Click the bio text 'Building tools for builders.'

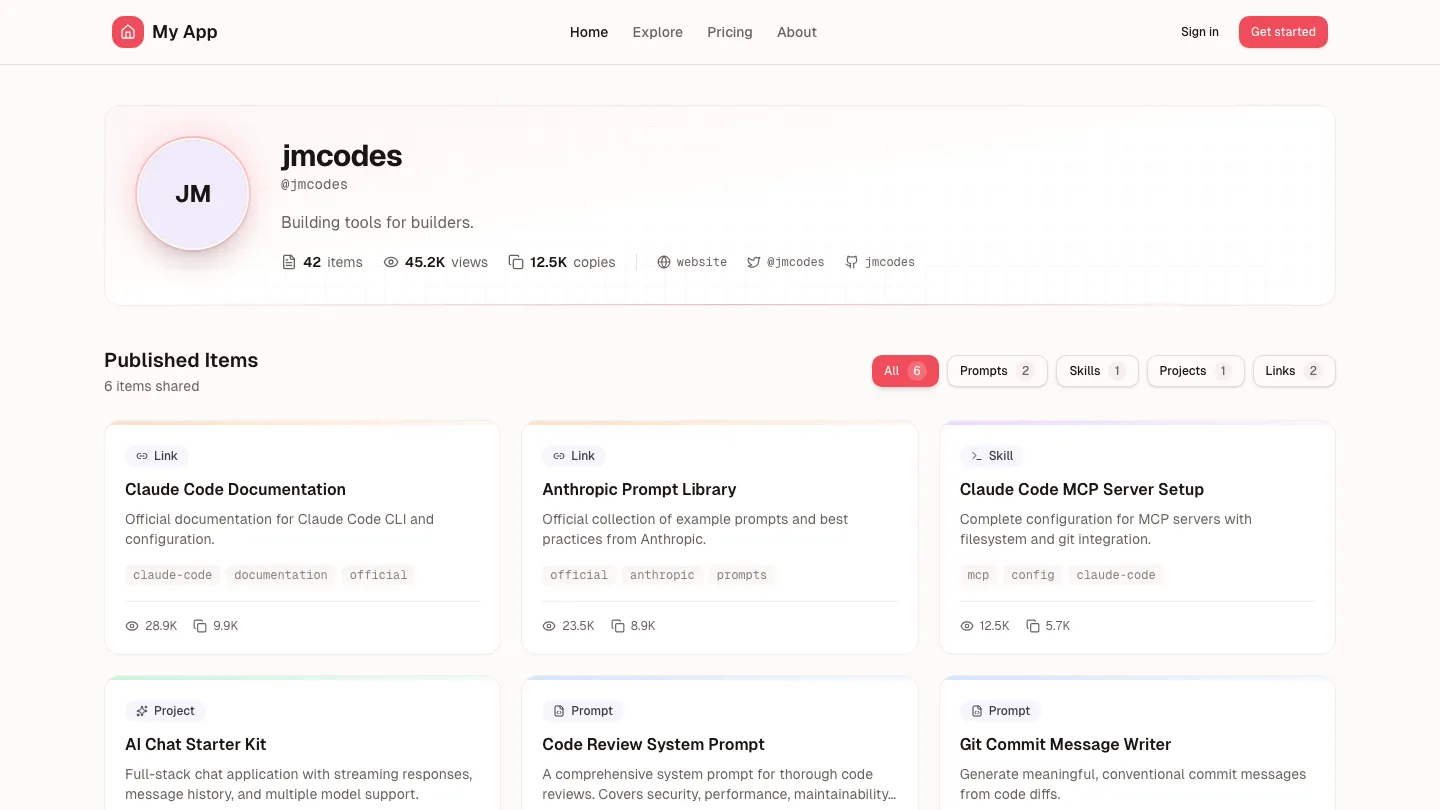pyautogui.click(x=378, y=222)
